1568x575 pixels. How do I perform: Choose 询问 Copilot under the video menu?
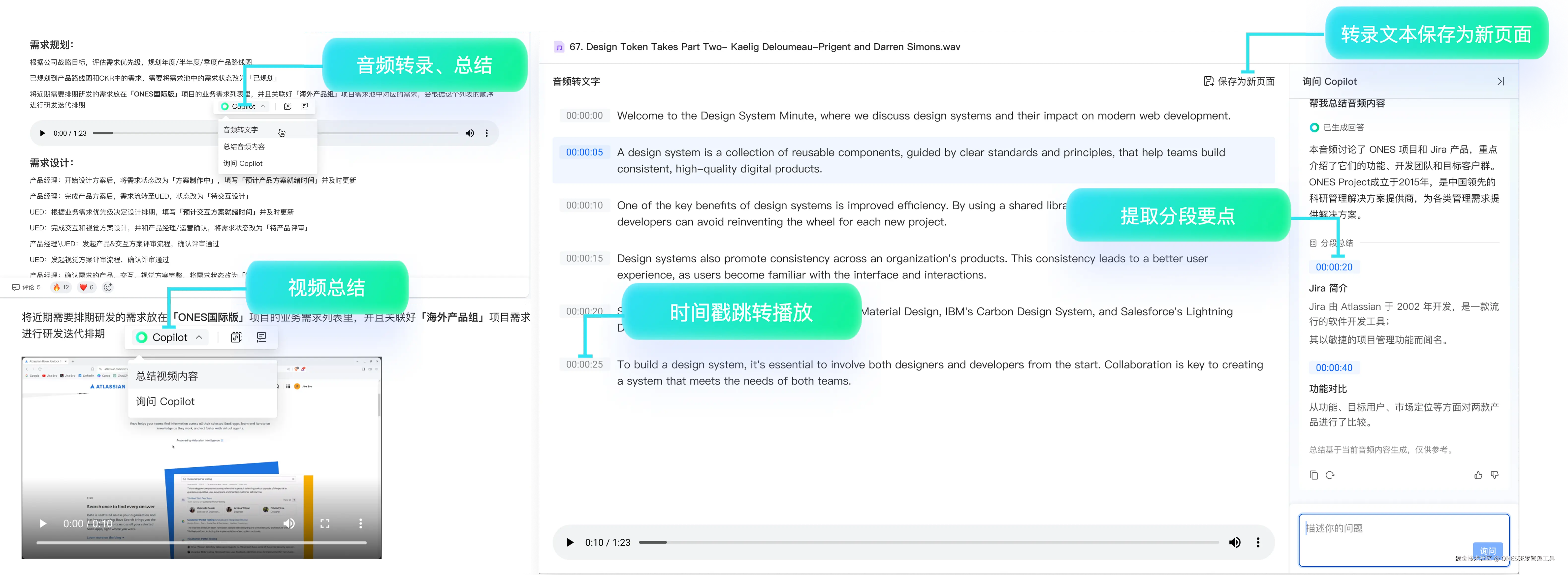[165, 402]
